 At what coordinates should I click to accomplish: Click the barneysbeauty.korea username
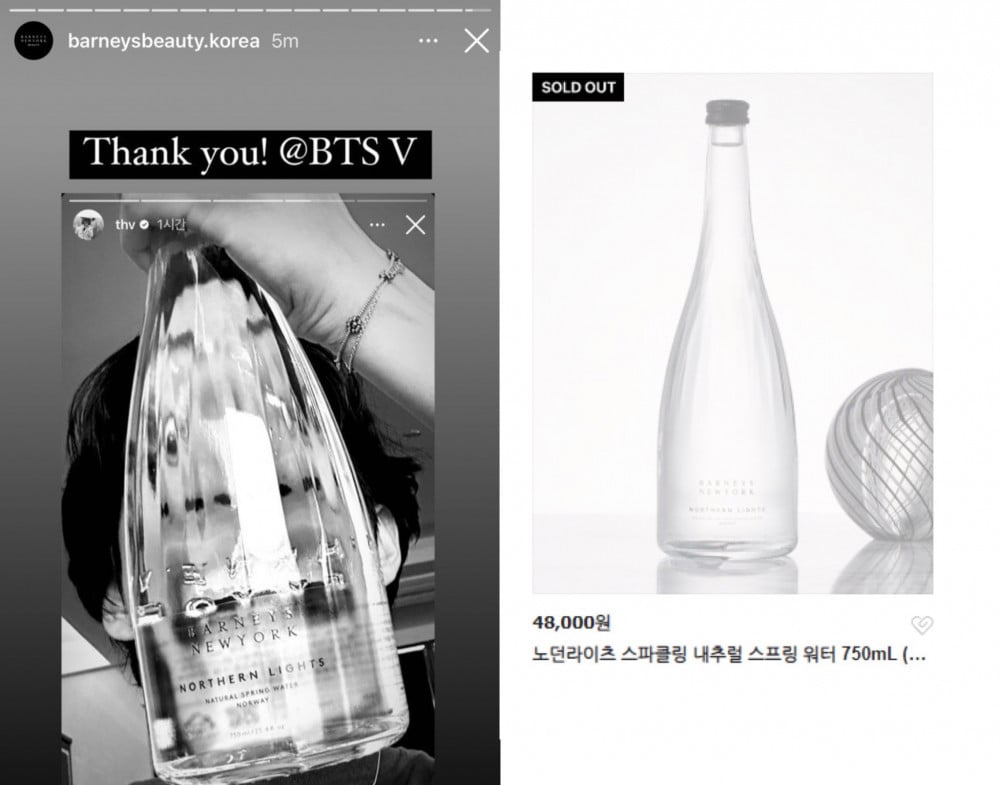pos(164,41)
